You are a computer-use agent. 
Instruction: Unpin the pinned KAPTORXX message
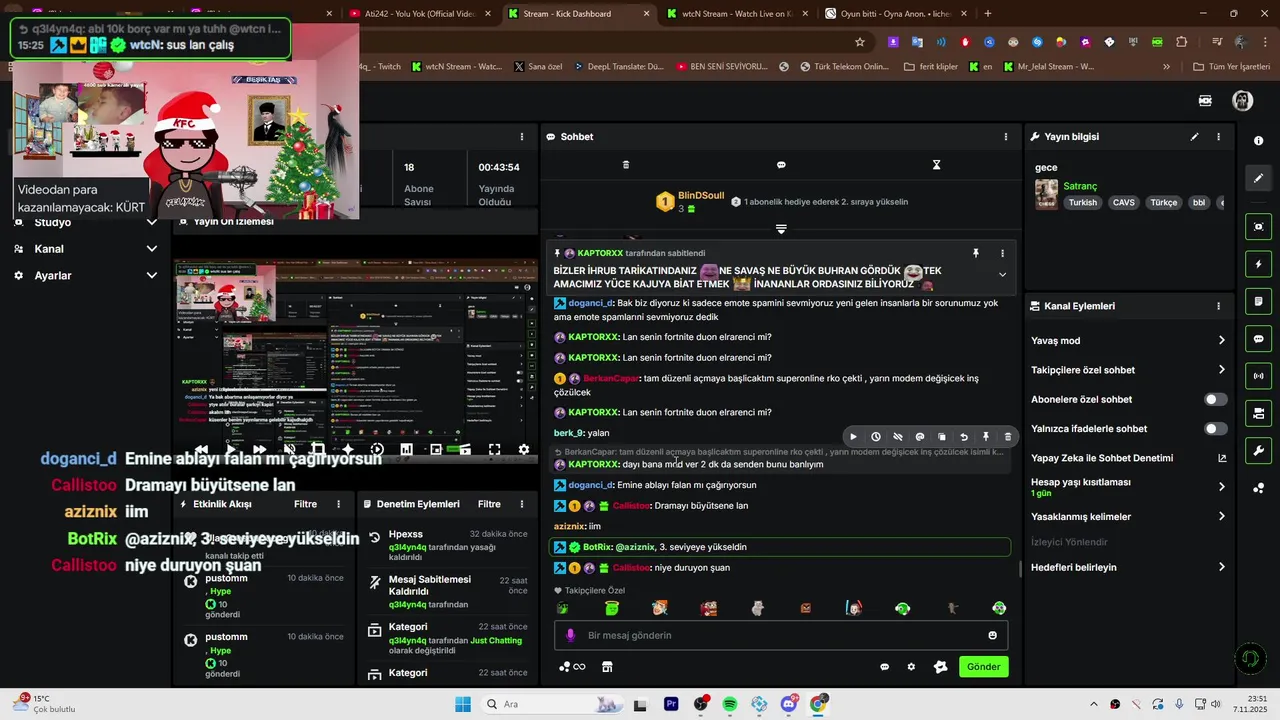[x=976, y=254]
